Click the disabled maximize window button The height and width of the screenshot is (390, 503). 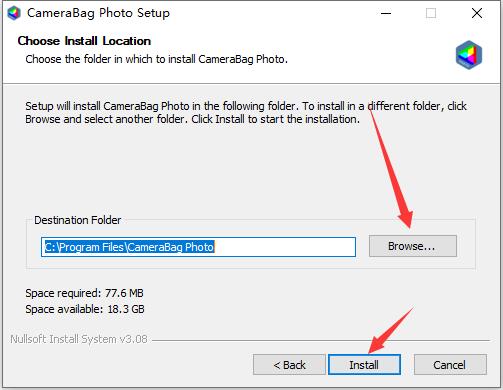431,13
